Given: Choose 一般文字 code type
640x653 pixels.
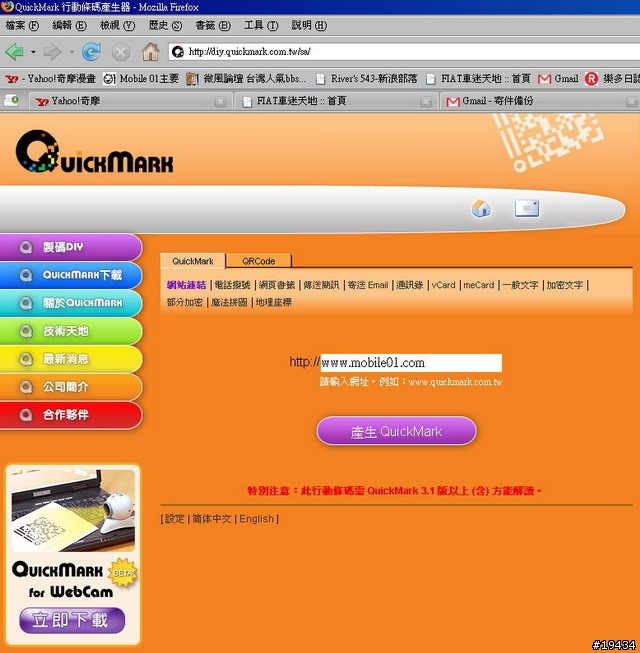Looking at the screenshot, I should 520,285.
